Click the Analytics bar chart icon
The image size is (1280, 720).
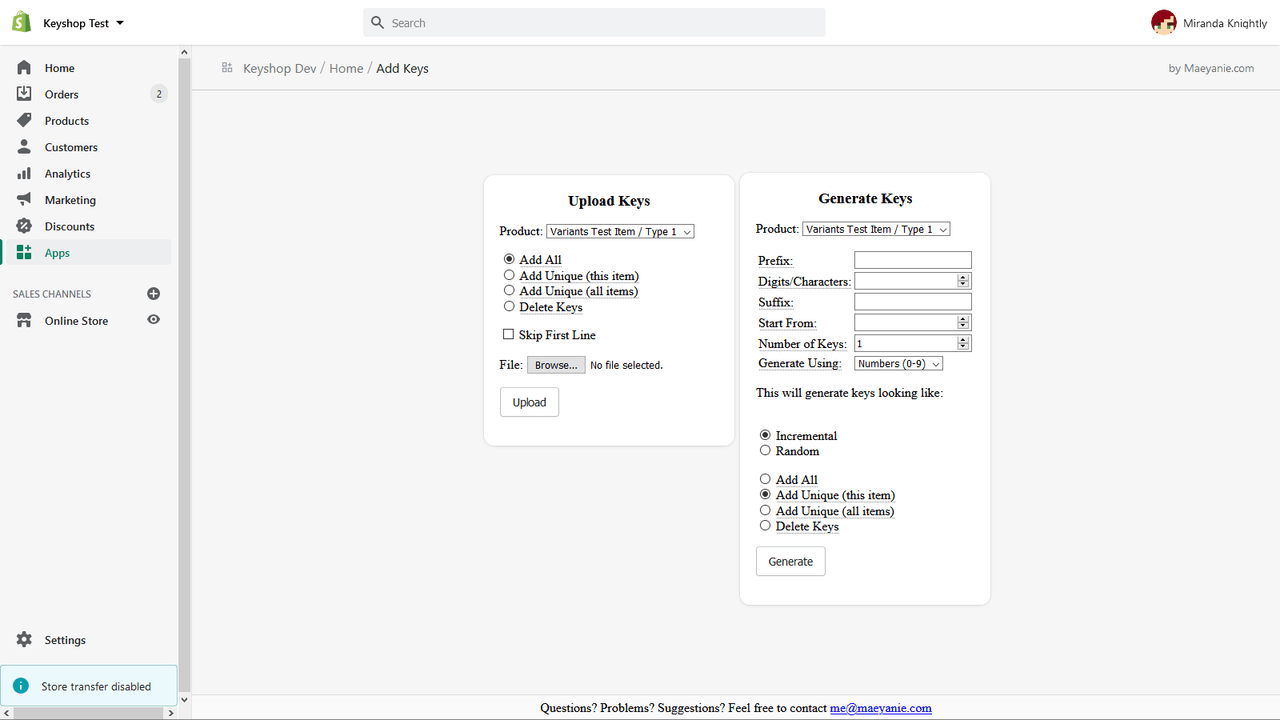(24, 174)
